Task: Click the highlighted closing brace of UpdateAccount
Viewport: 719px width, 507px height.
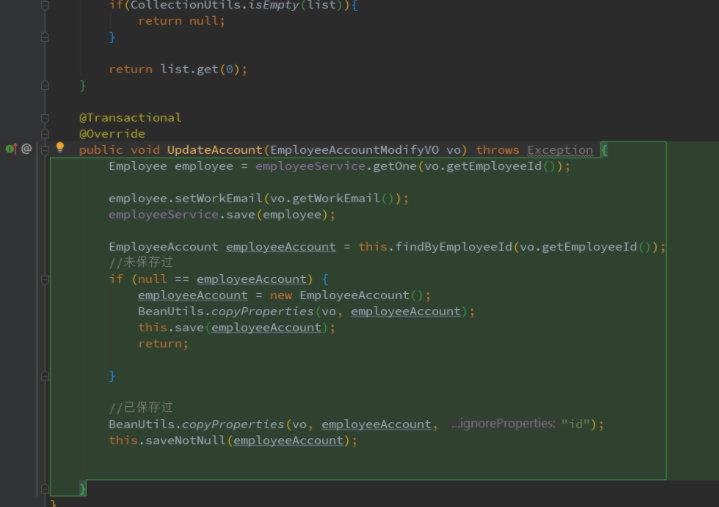Action: point(83,489)
